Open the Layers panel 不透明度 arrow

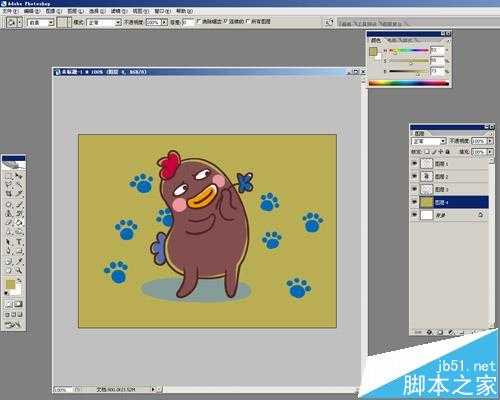click(490, 141)
